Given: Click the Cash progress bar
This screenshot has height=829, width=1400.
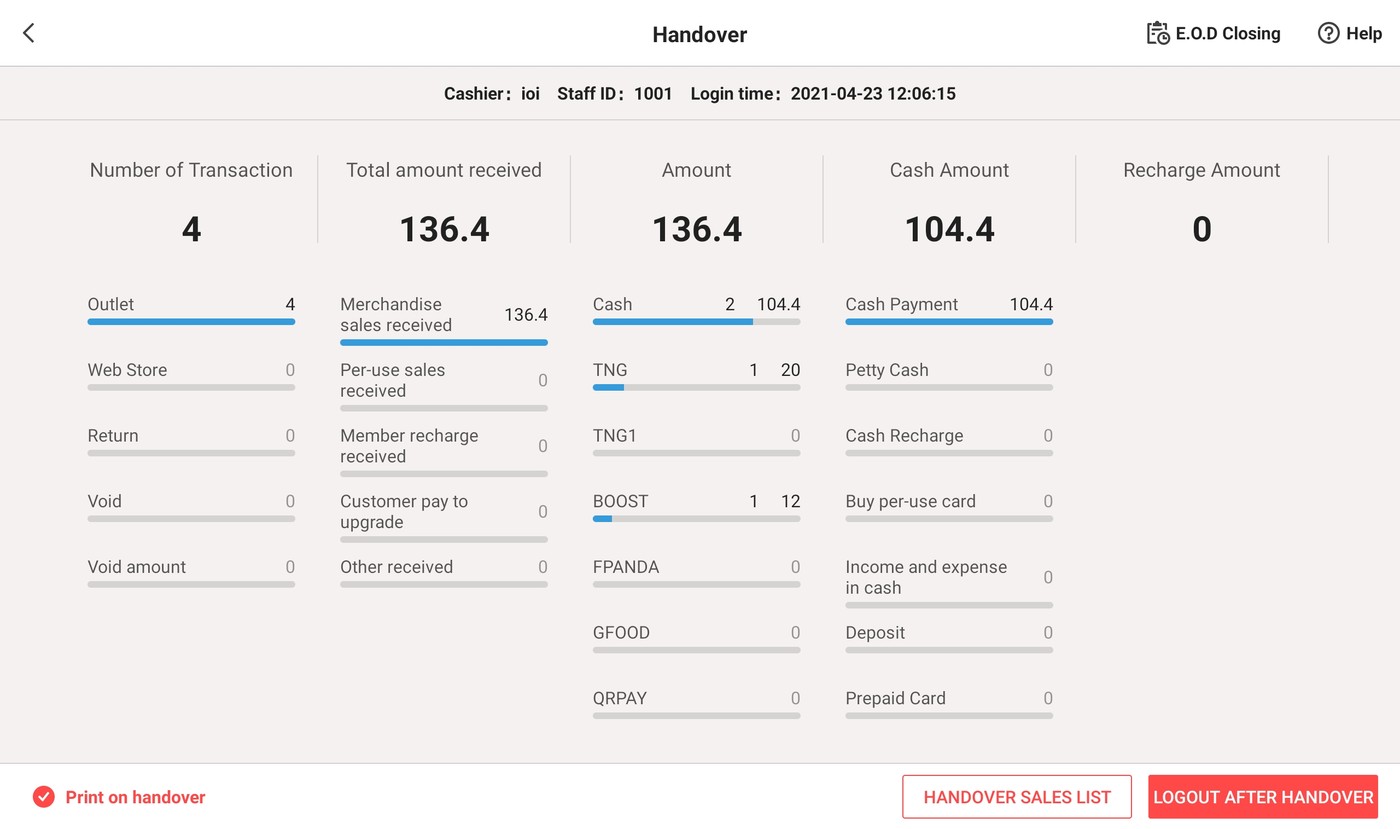Looking at the screenshot, I should coord(696,322).
